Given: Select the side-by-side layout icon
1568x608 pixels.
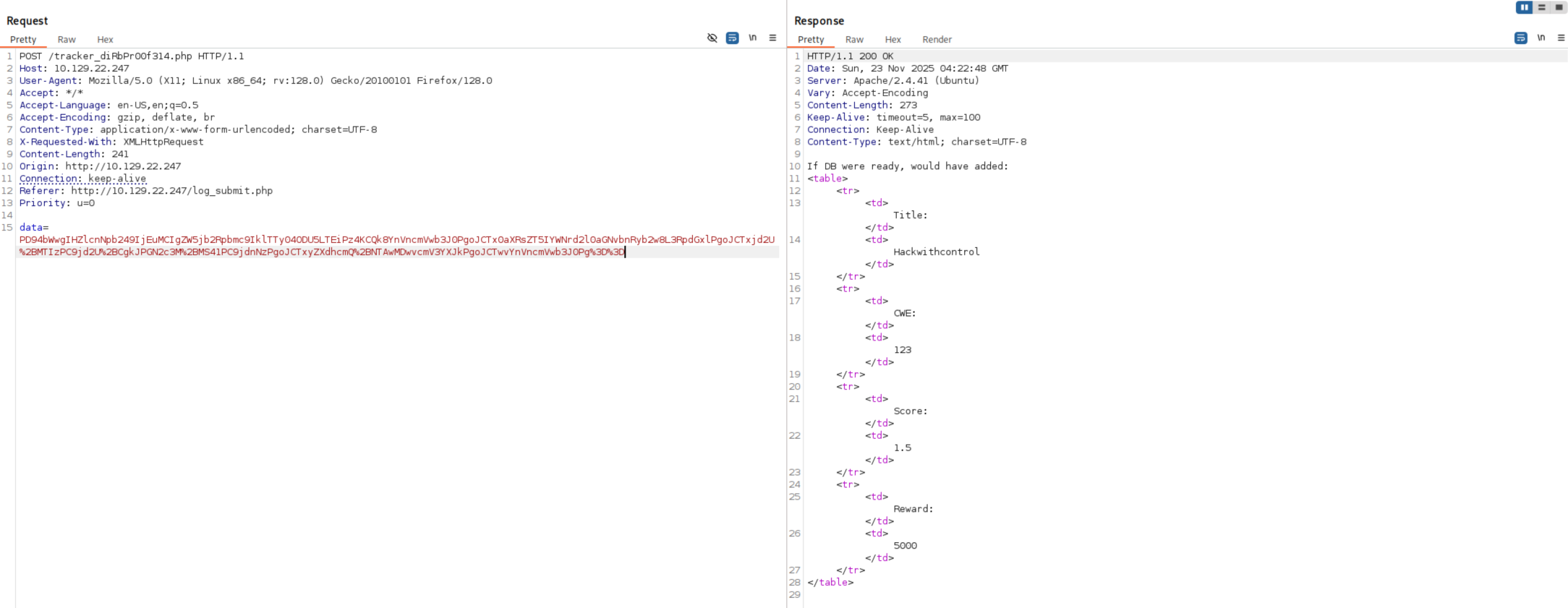Looking at the screenshot, I should (1524, 7).
